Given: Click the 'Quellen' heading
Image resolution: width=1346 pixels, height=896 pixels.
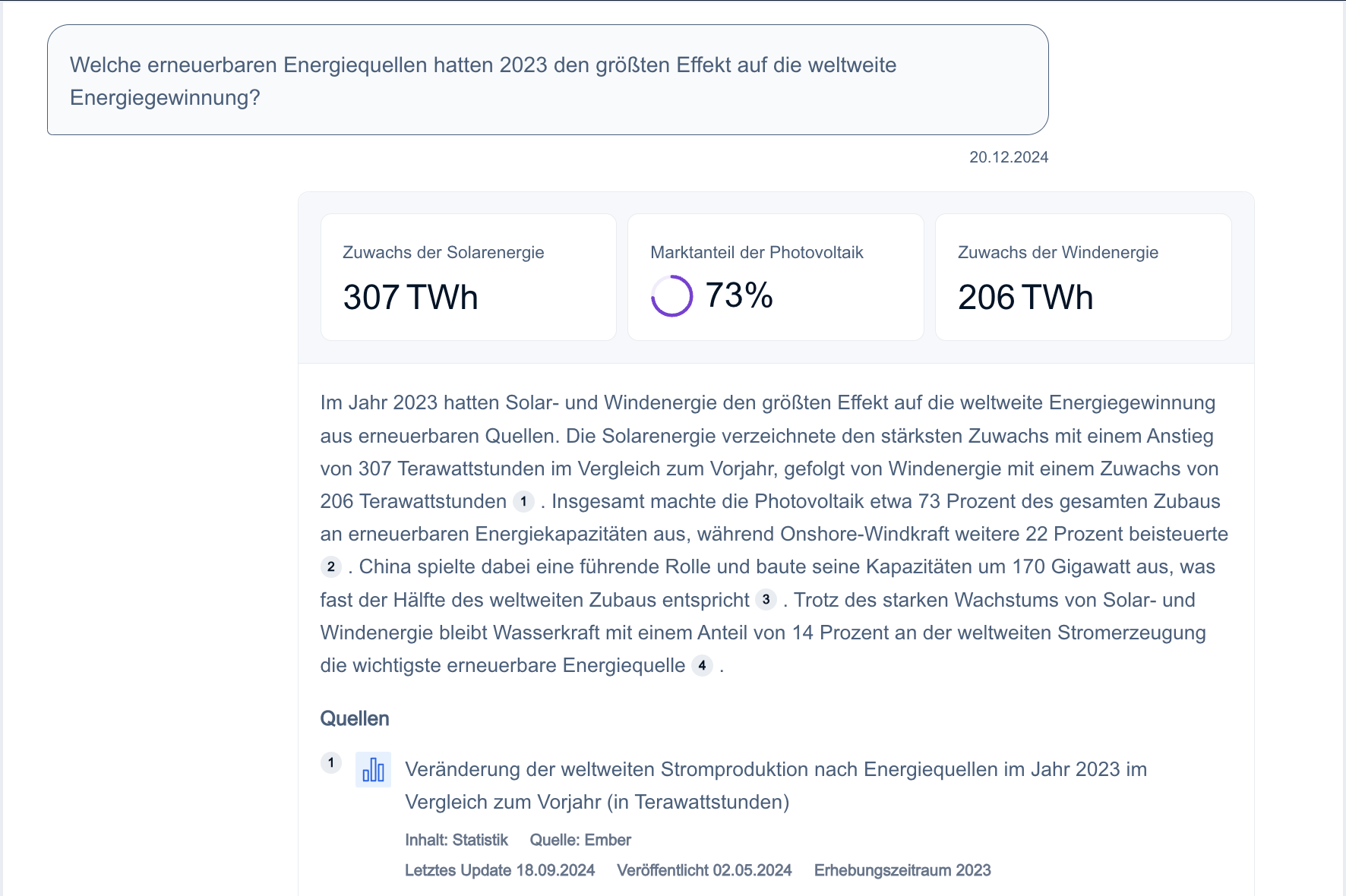Looking at the screenshot, I should point(354,718).
